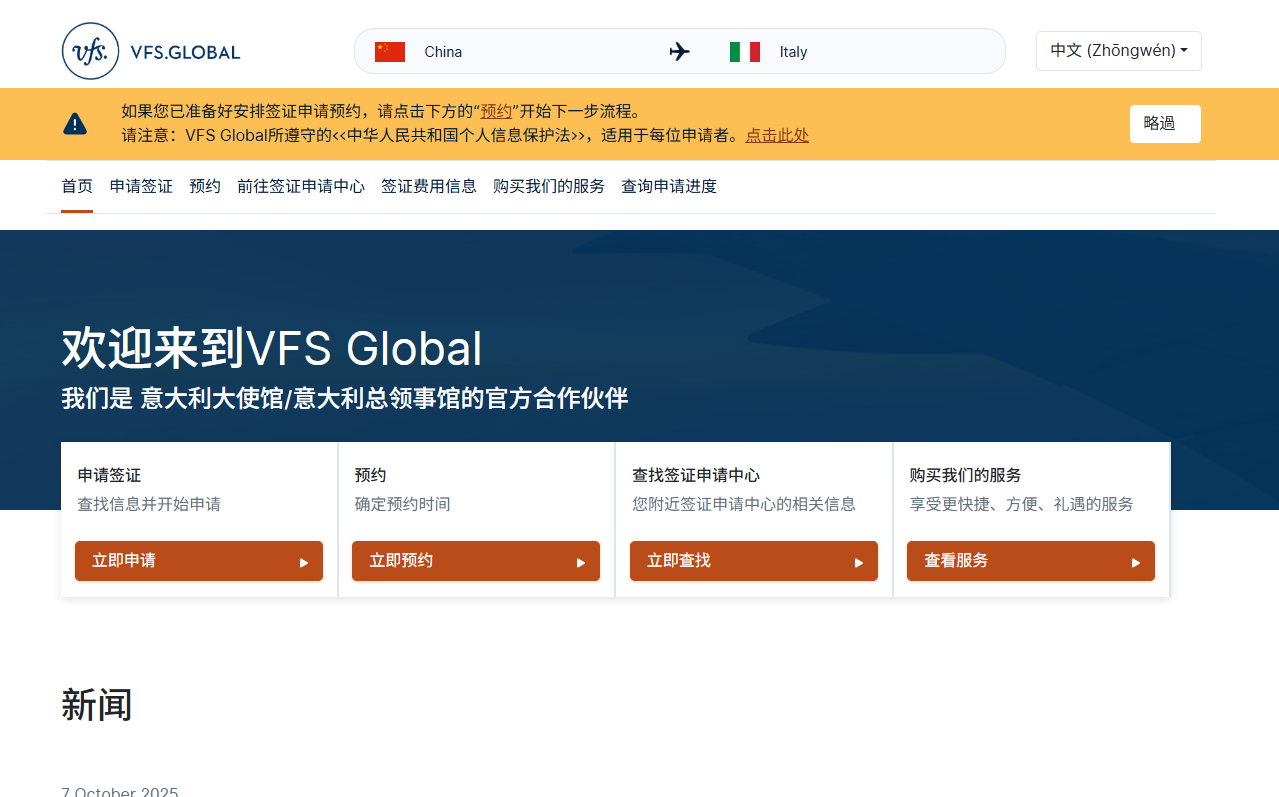Open the 点击此处 link in banner
Screen dimensions: 1279x797
[x=777, y=135]
